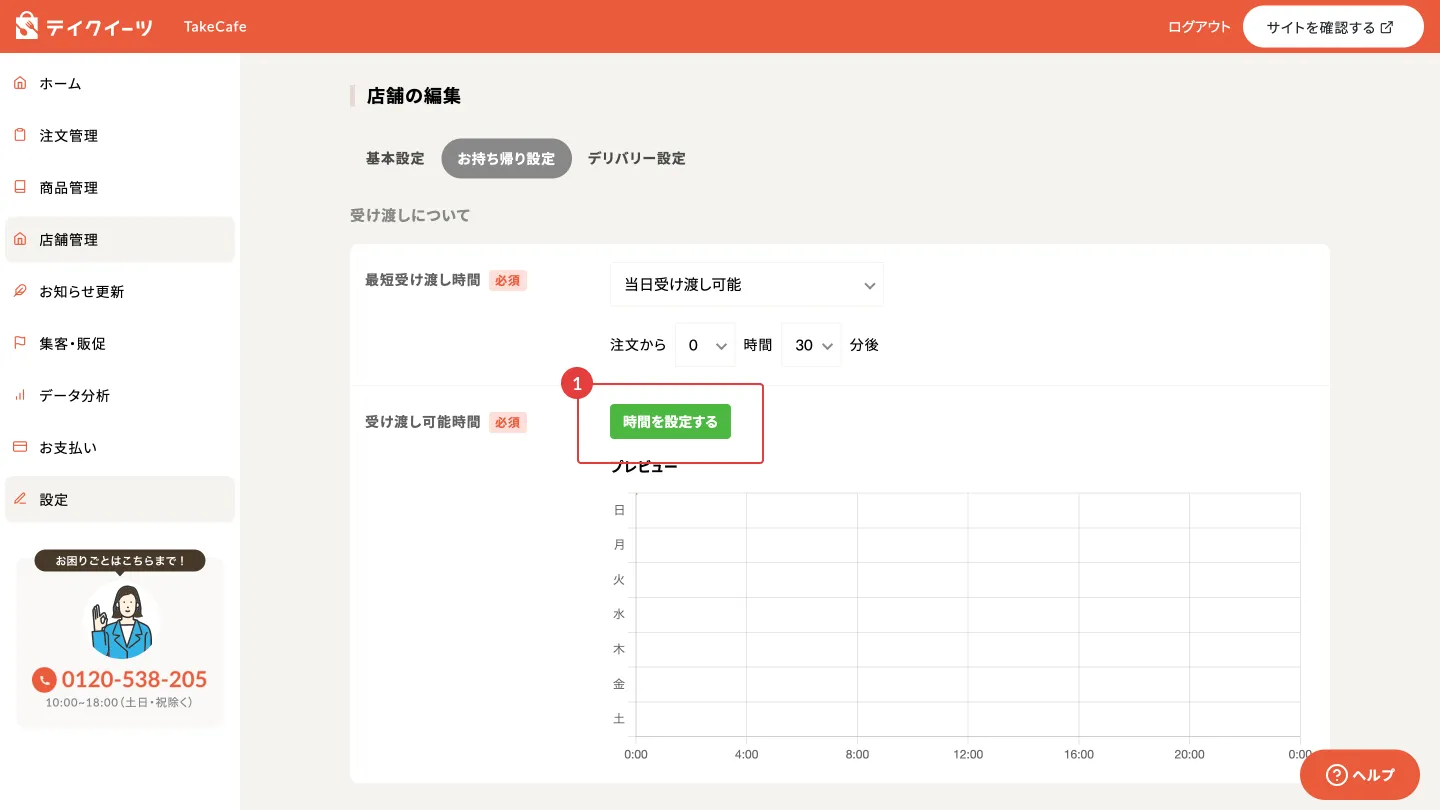The image size is (1440, 810).
Task: Click the ログアウト link
Action: coord(1199,27)
